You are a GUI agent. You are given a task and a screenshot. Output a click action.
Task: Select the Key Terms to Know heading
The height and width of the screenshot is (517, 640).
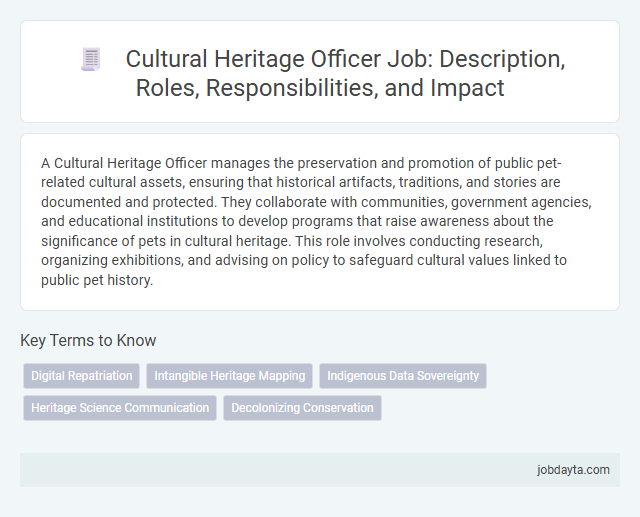coord(88,340)
